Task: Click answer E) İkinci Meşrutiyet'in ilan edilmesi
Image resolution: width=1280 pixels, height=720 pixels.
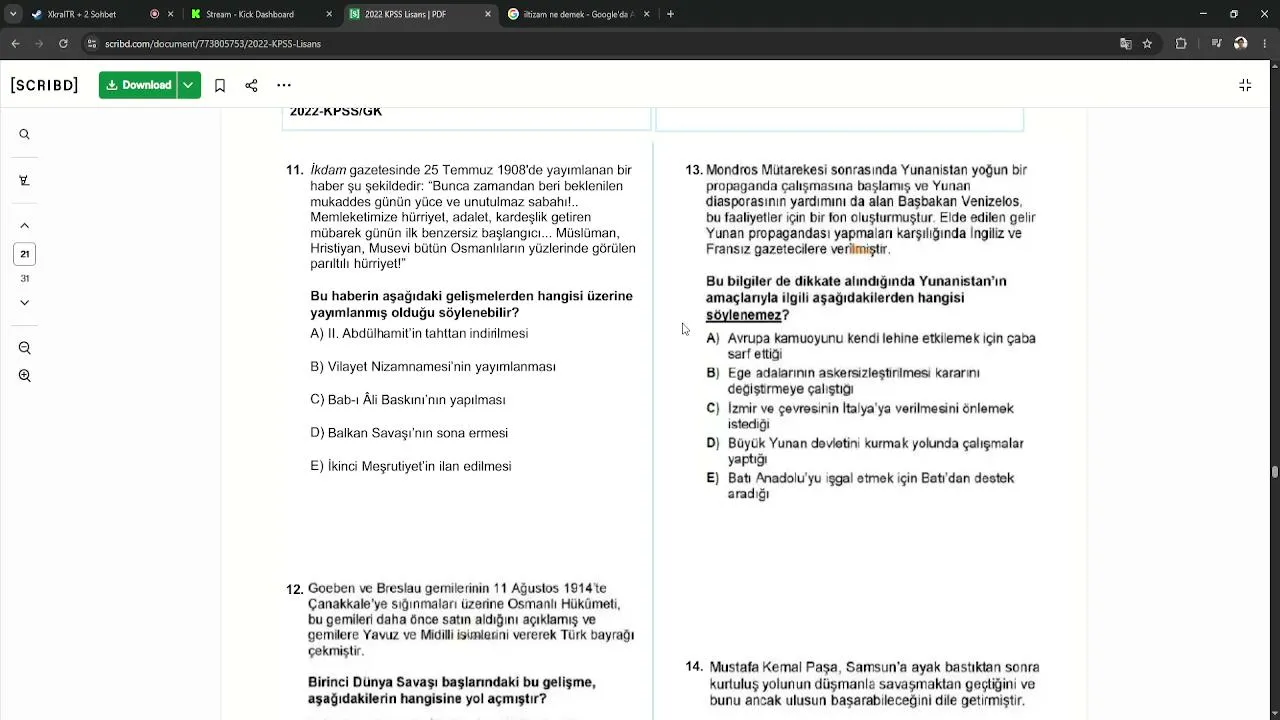Action: (411, 466)
